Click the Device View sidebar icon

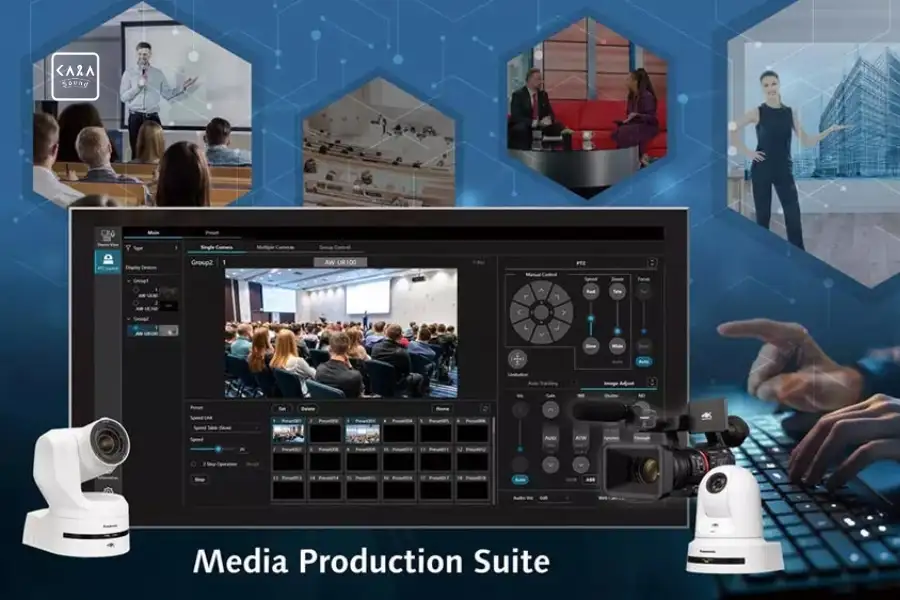(x=107, y=236)
